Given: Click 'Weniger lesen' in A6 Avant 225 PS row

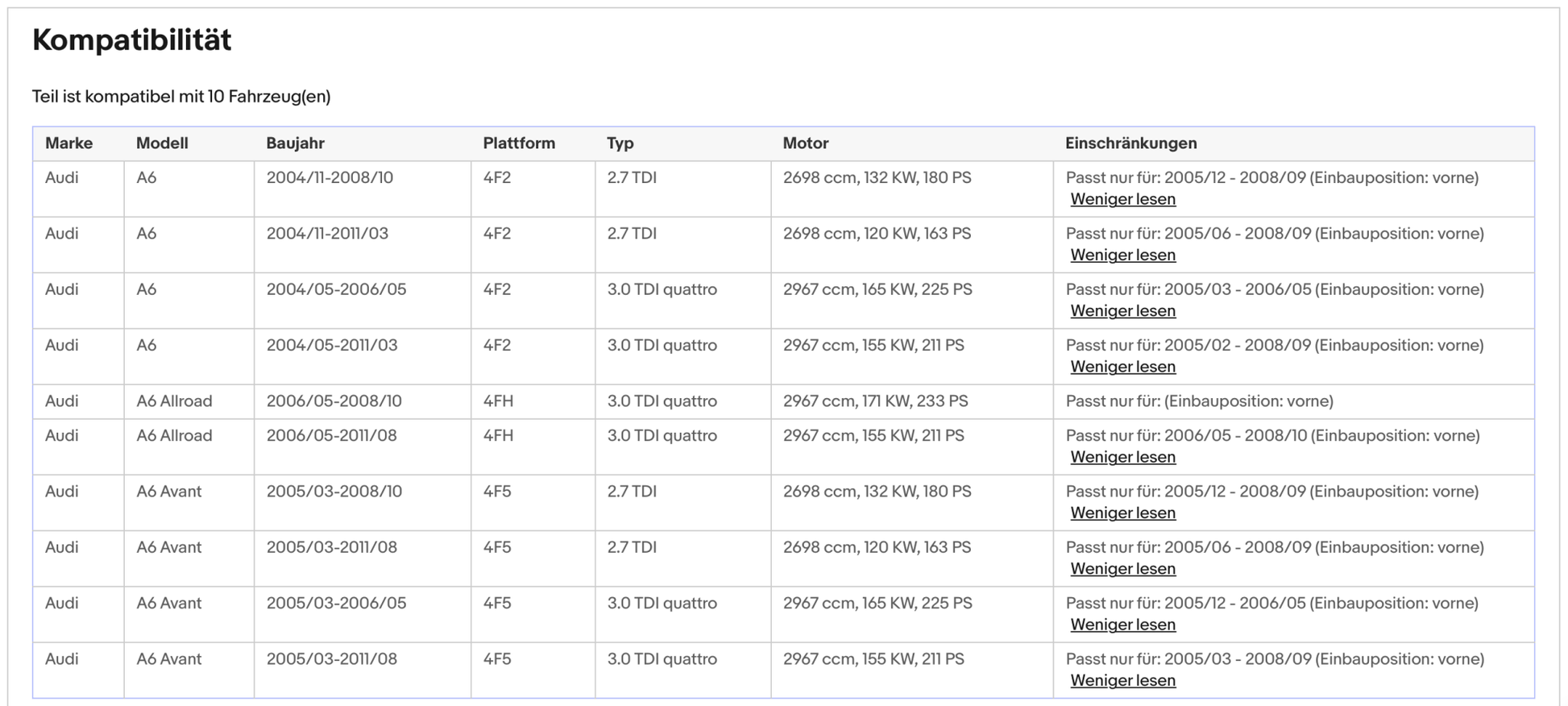Looking at the screenshot, I should pos(1122,625).
